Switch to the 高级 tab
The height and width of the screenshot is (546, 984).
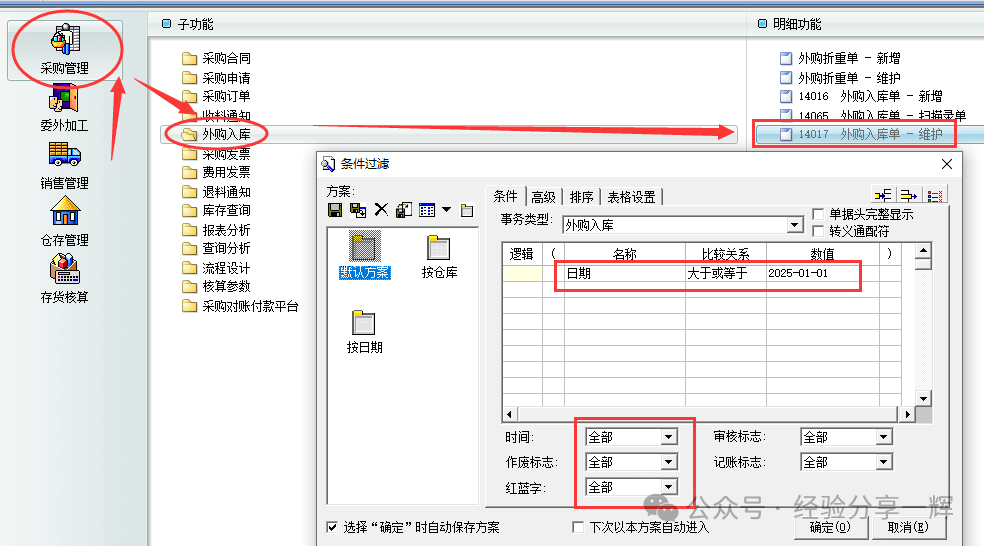coord(543,197)
